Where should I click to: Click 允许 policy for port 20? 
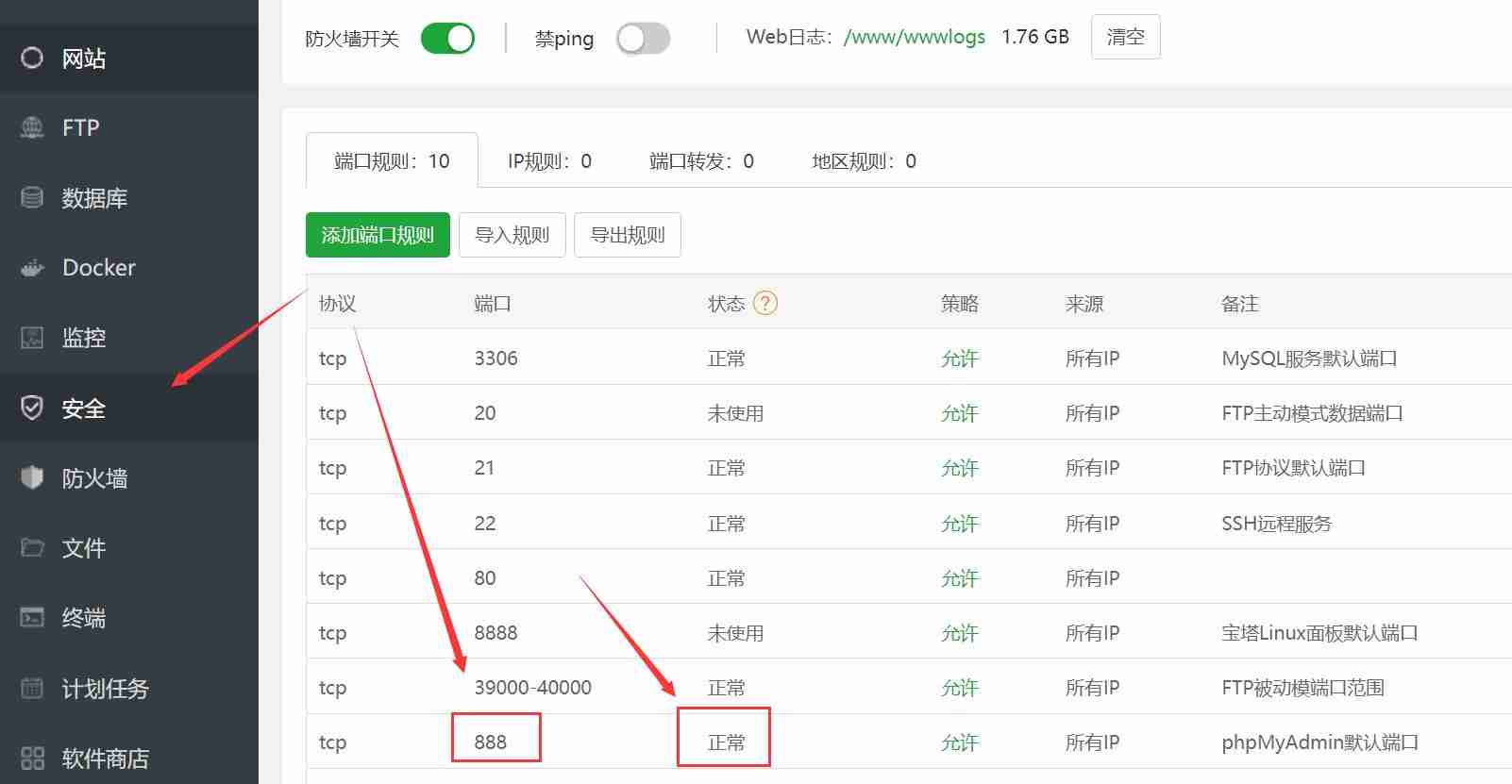[960, 413]
